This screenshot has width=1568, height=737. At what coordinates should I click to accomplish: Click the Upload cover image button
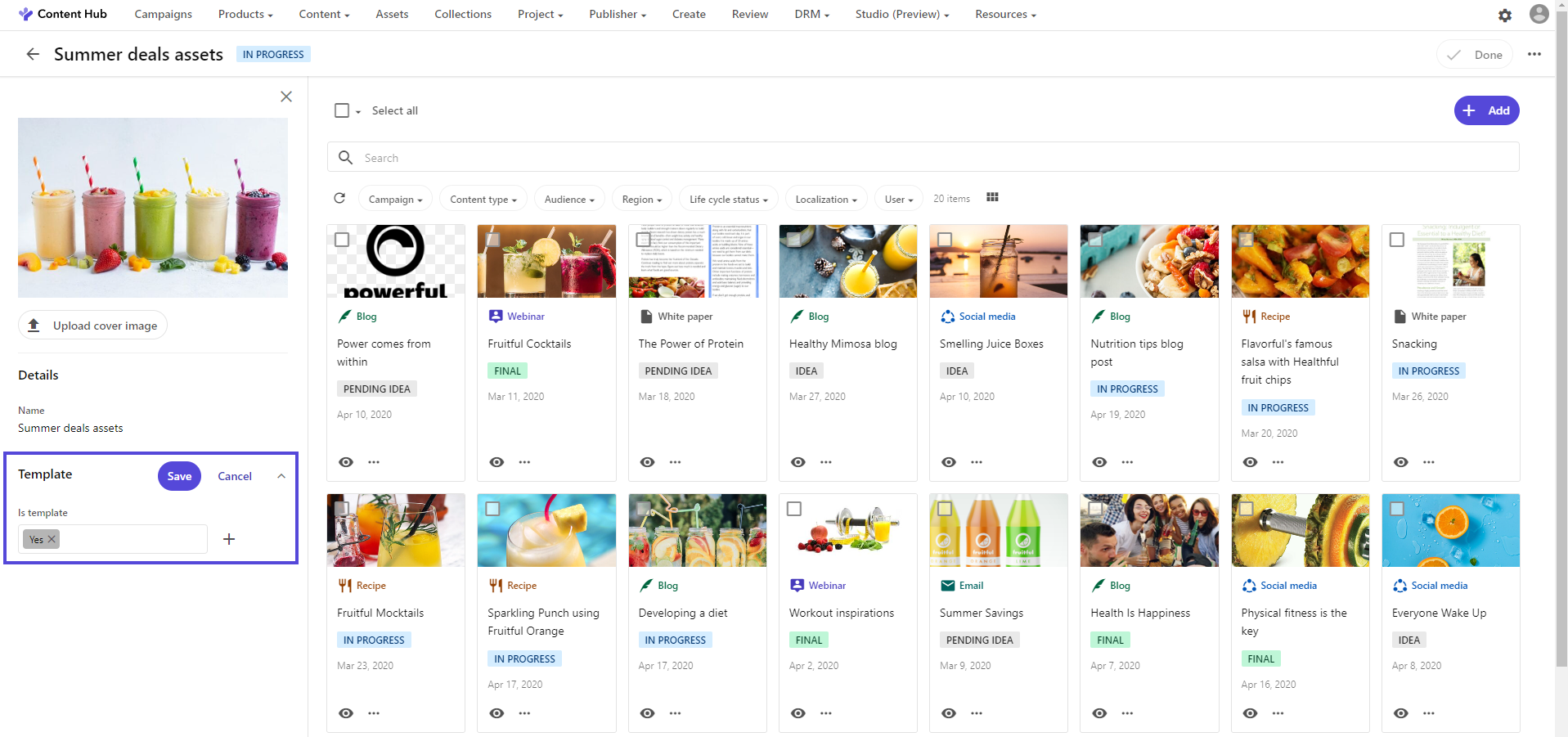92,325
